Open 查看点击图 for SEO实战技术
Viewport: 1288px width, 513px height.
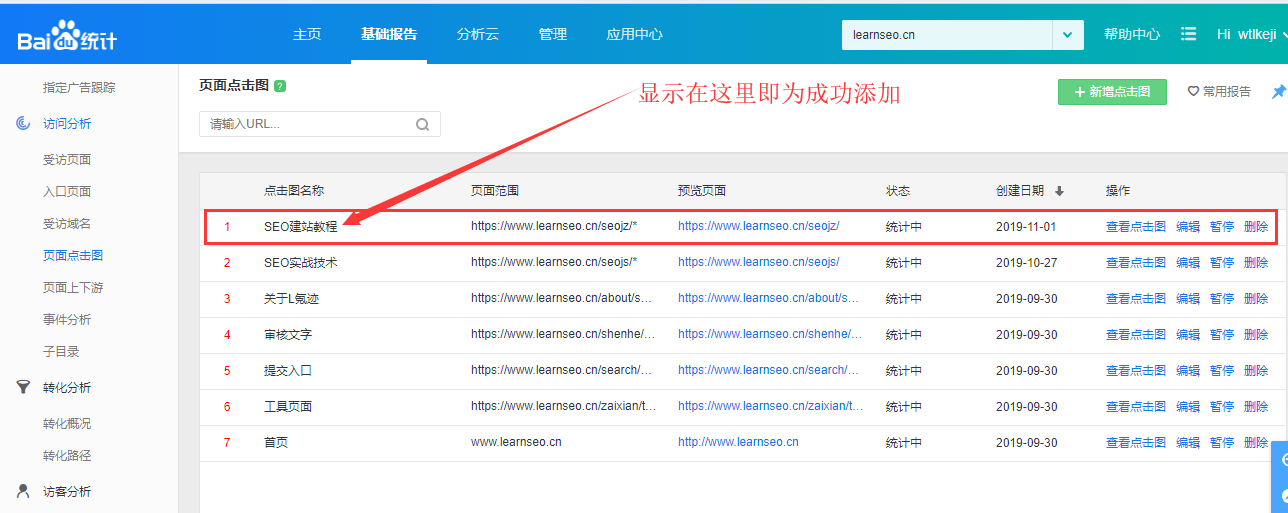coord(1135,263)
